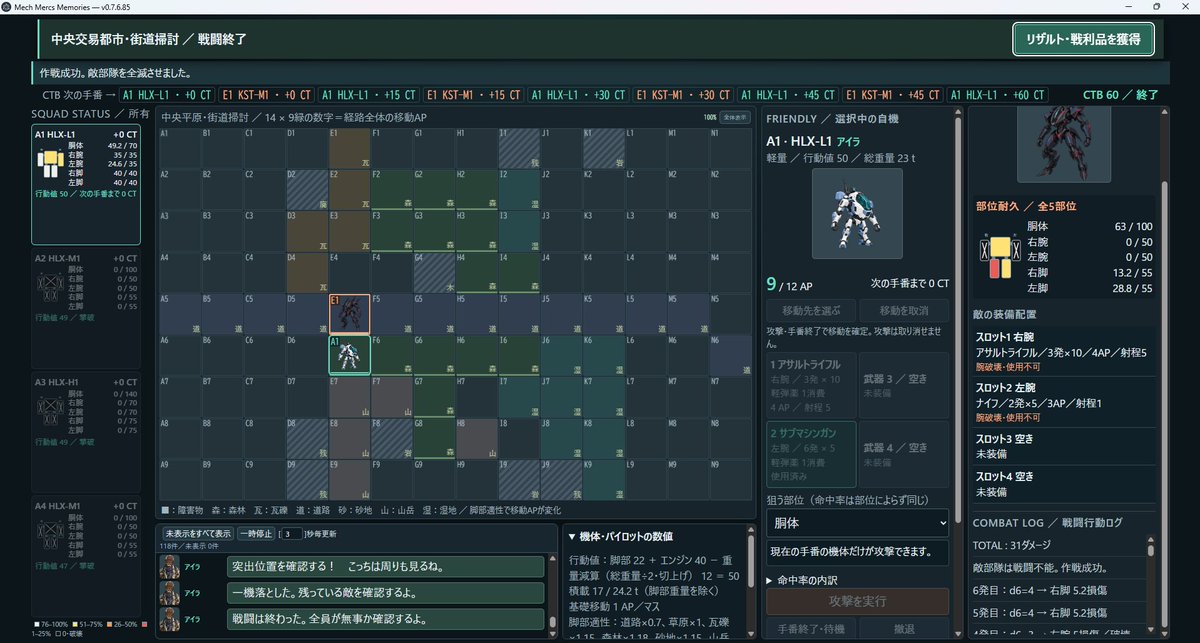The image size is (1200, 643).
Task: Select empty weapon slot 武器 3
Action: click(x=905, y=384)
